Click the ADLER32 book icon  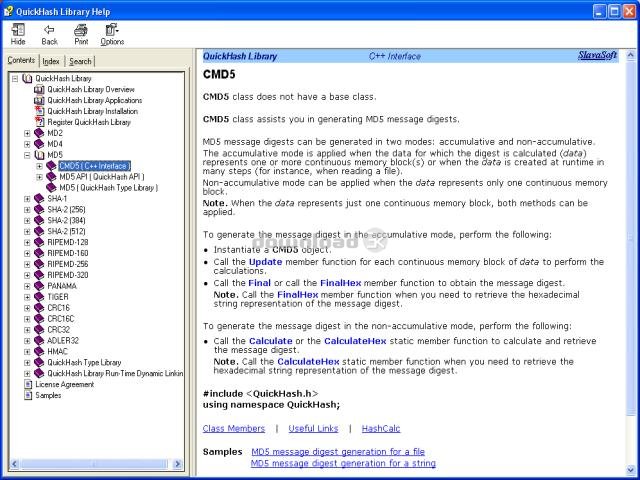[39, 340]
